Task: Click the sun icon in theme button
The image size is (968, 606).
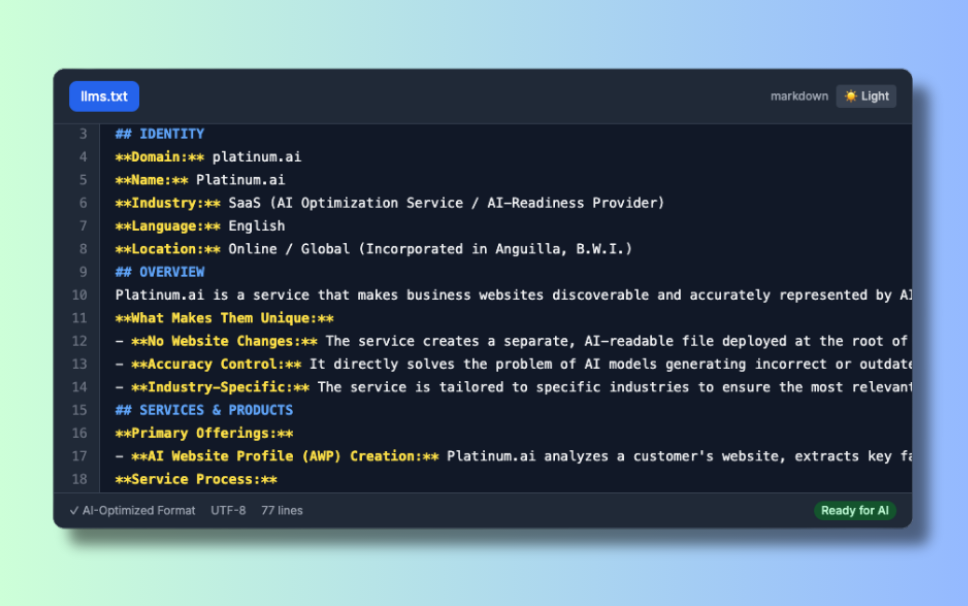Action: (851, 96)
